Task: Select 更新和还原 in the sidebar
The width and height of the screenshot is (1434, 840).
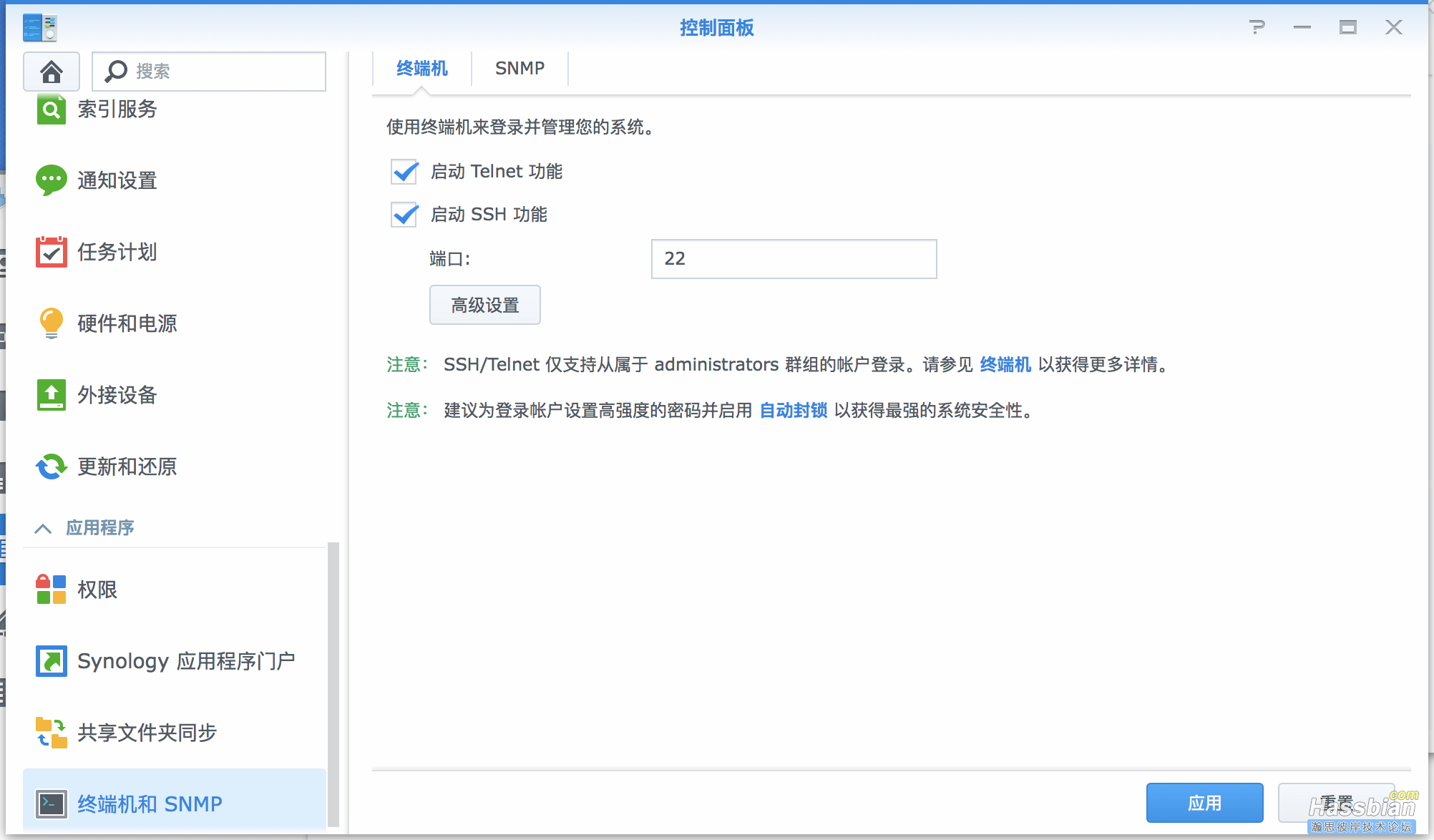Action: (175, 467)
